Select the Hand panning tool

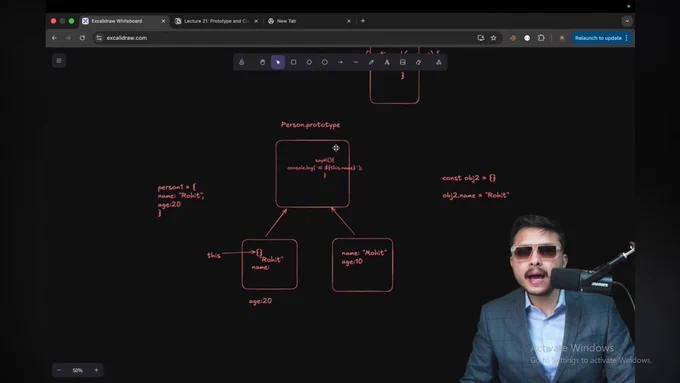tap(262, 62)
